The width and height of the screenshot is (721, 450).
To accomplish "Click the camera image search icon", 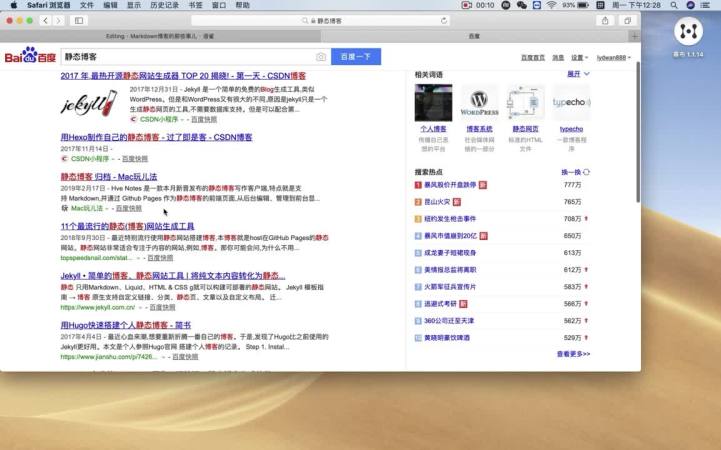I will (x=321, y=57).
